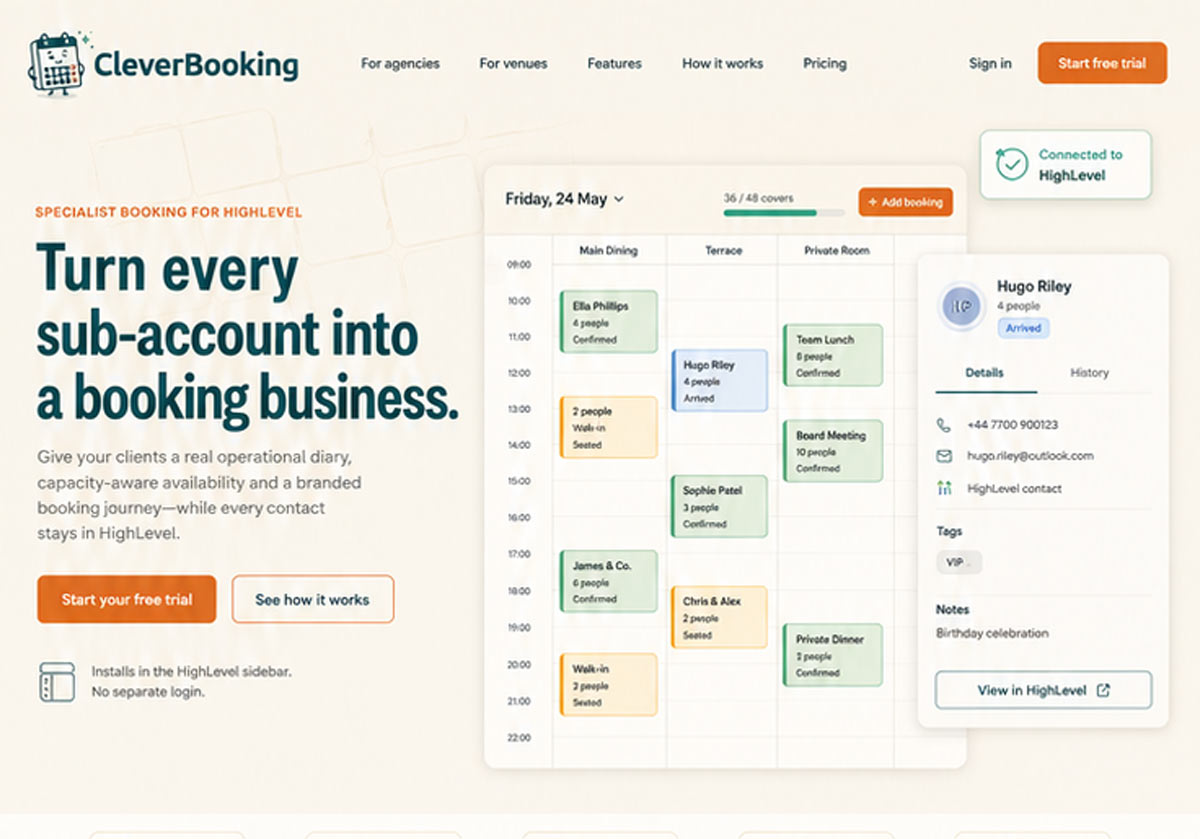Open the Walk-in 2 people card at 20:00
The image size is (1200, 839).
point(608,684)
